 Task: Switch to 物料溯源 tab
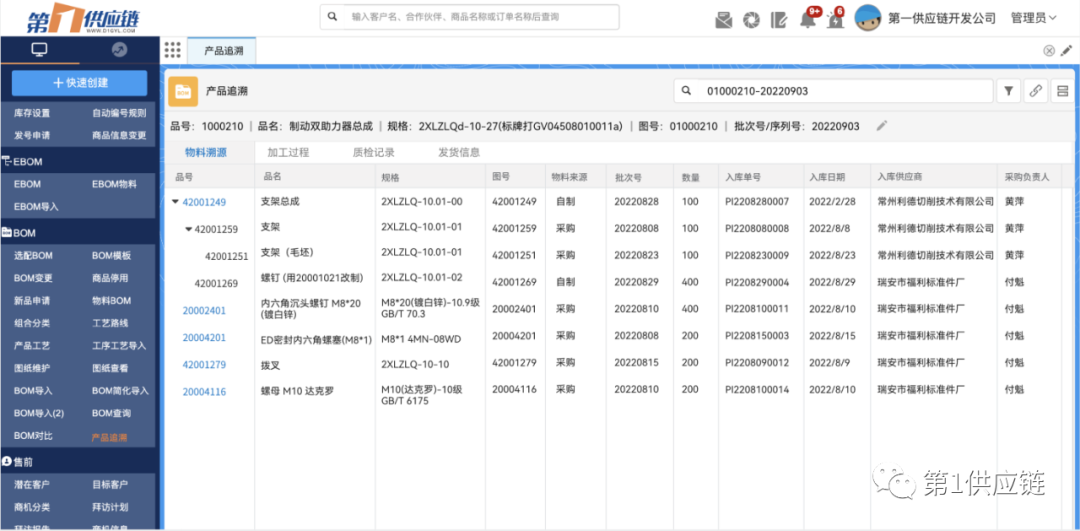click(x=206, y=152)
